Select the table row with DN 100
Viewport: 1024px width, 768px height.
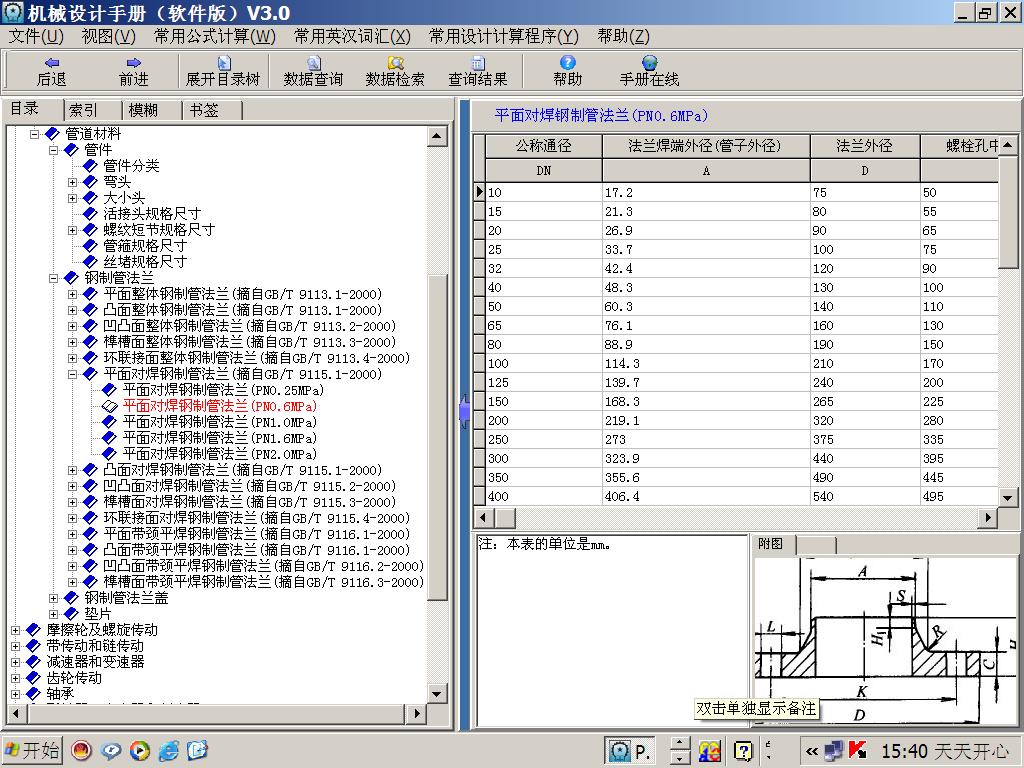pyautogui.click(x=741, y=363)
